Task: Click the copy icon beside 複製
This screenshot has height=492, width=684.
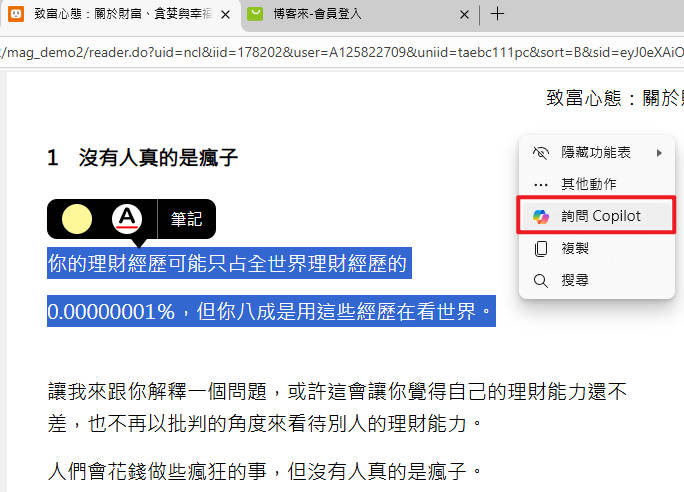Action: (541, 248)
